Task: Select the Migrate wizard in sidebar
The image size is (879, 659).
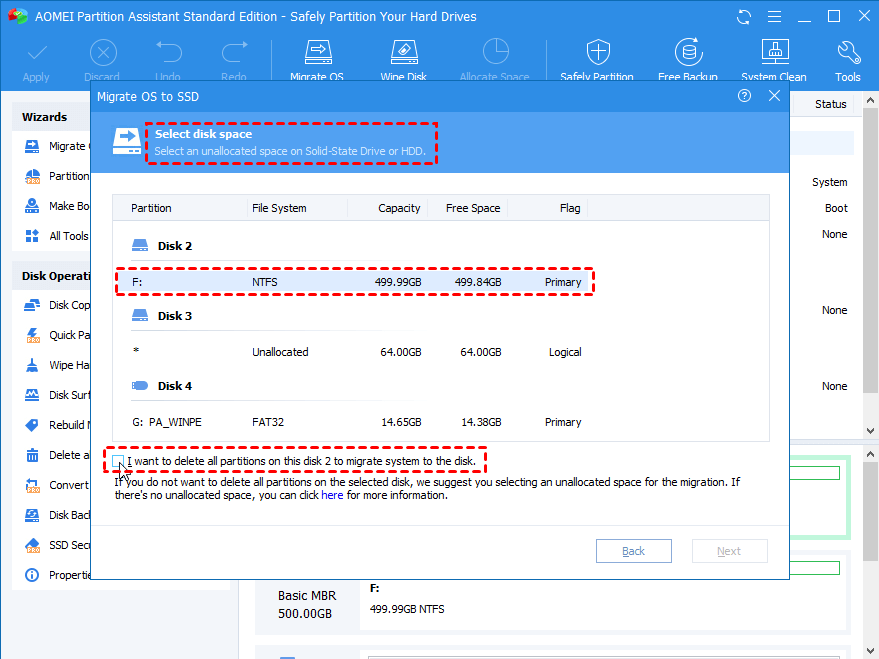Action: [x=56, y=146]
